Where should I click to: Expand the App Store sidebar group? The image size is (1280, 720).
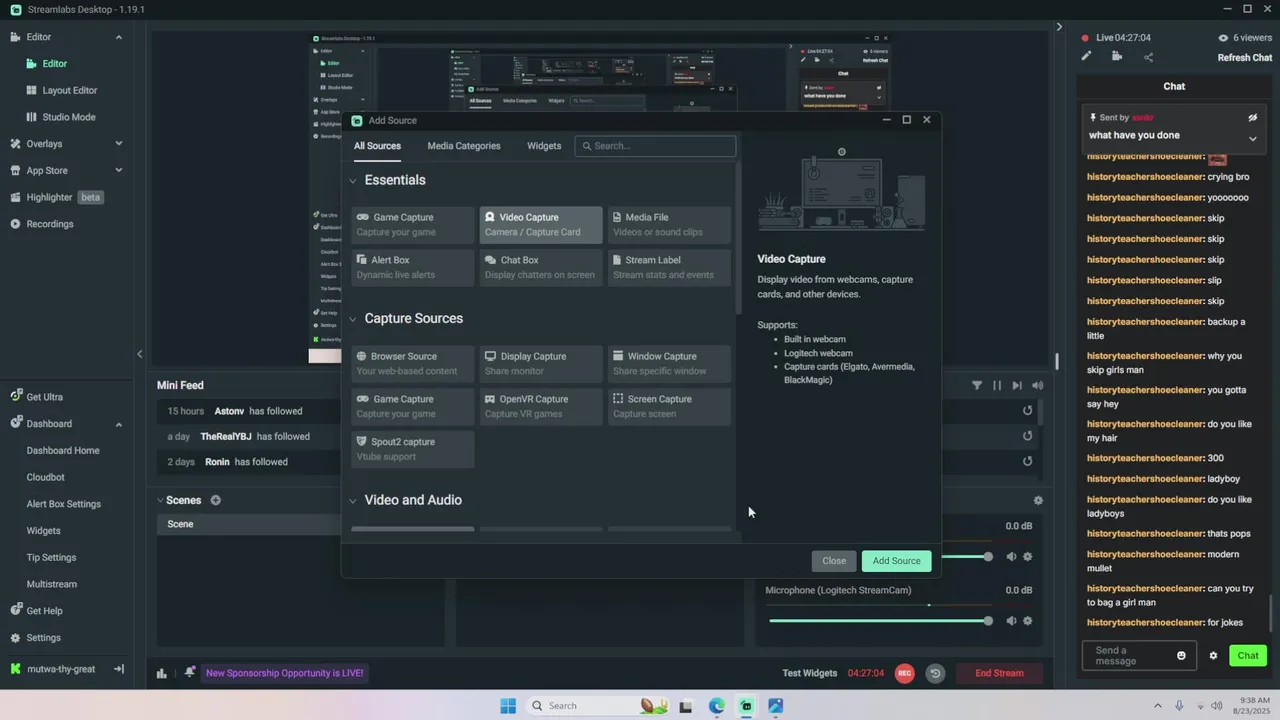tap(118, 171)
